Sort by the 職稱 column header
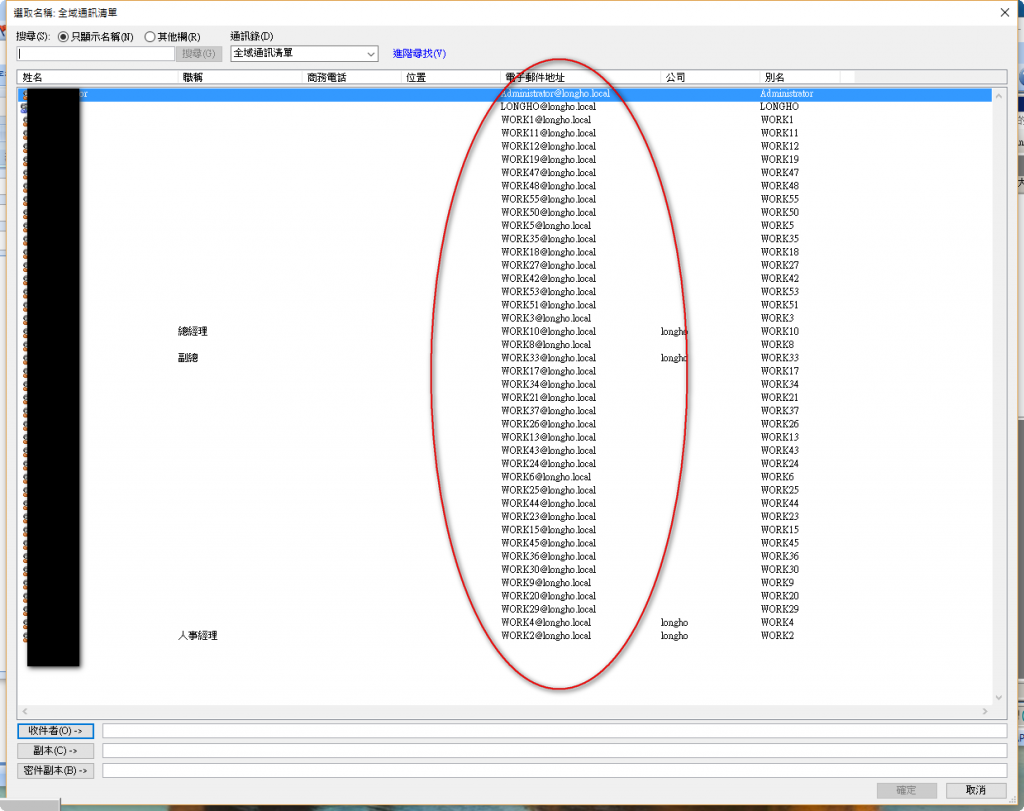 click(240, 77)
